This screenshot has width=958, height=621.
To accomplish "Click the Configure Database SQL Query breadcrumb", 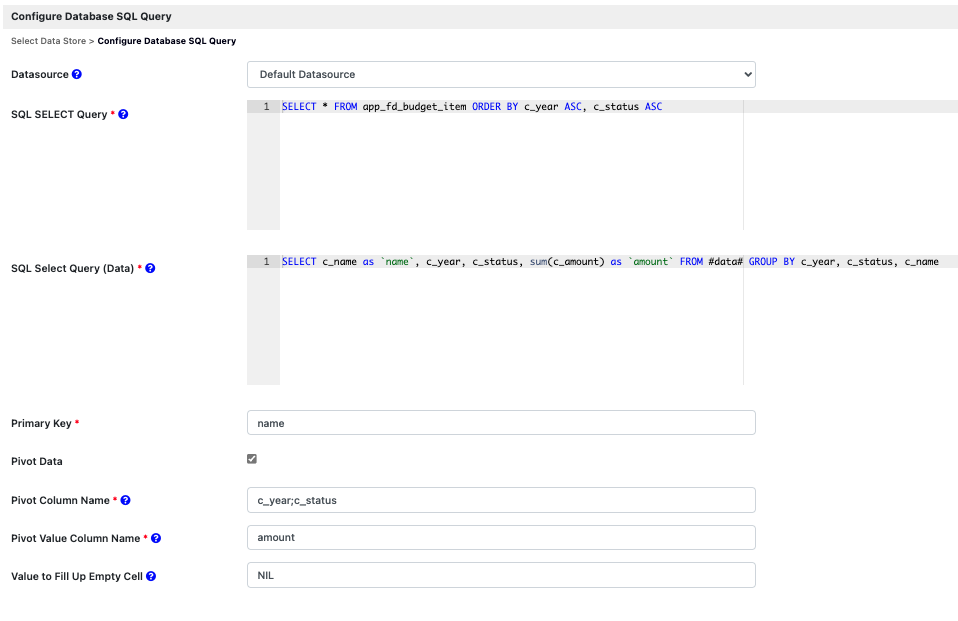I will point(167,41).
